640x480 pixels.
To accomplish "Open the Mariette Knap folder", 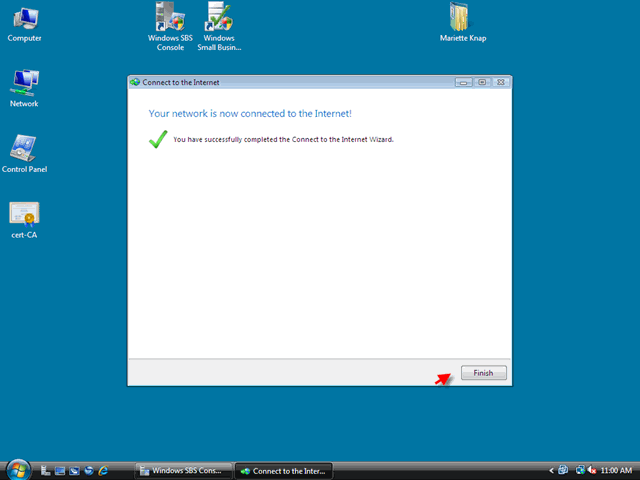I will click(x=463, y=22).
